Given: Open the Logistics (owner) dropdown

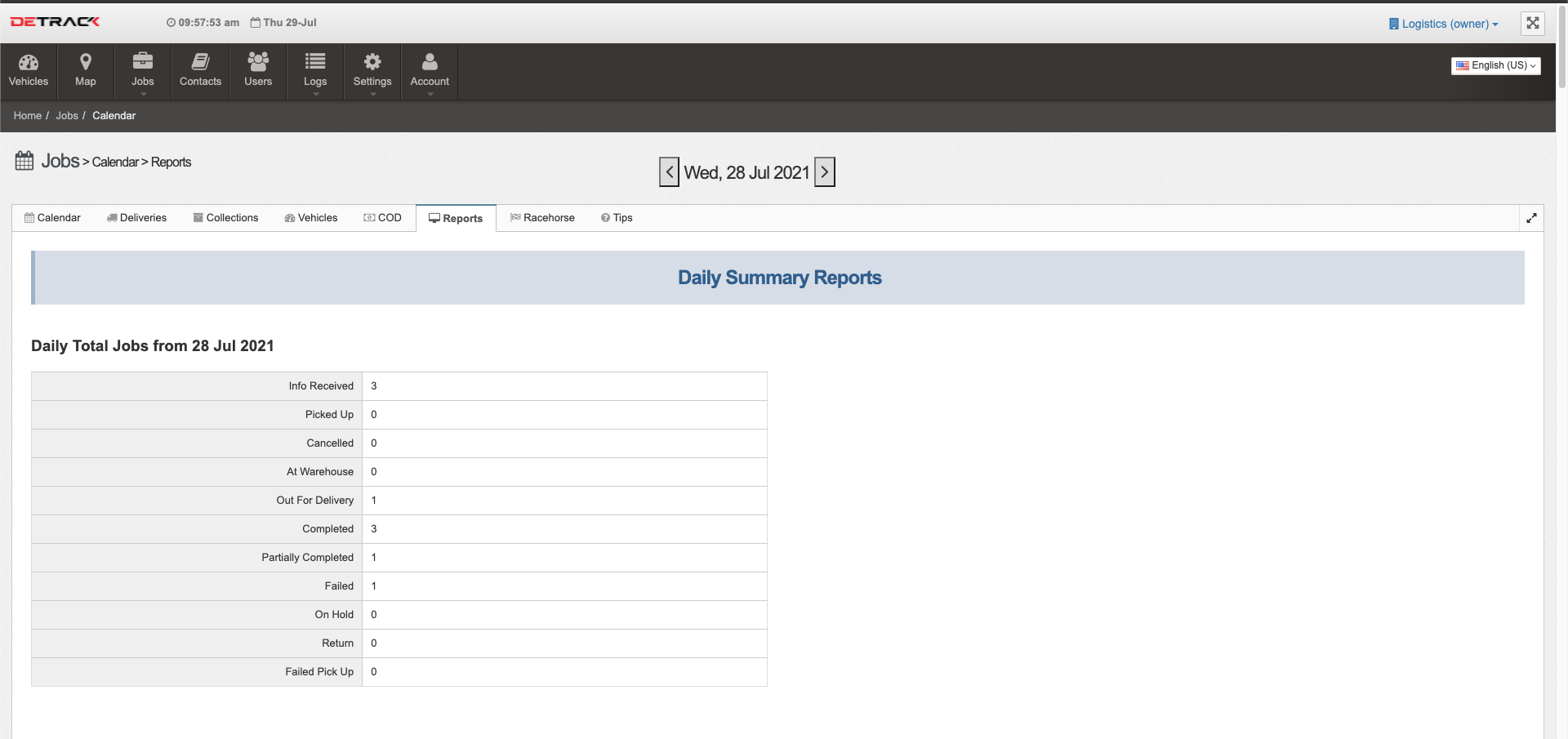Looking at the screenshot, I should coord(1443,24).
